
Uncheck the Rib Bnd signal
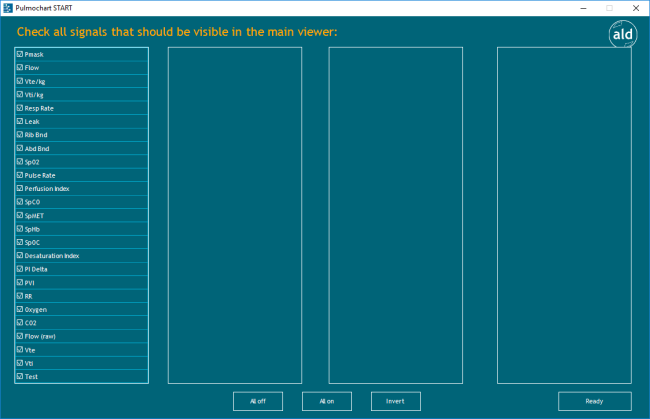(20, 135)
